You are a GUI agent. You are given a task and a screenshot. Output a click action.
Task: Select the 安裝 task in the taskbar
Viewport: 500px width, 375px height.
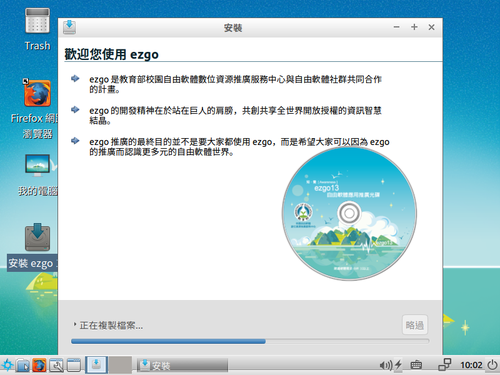(x=182, y=365)
